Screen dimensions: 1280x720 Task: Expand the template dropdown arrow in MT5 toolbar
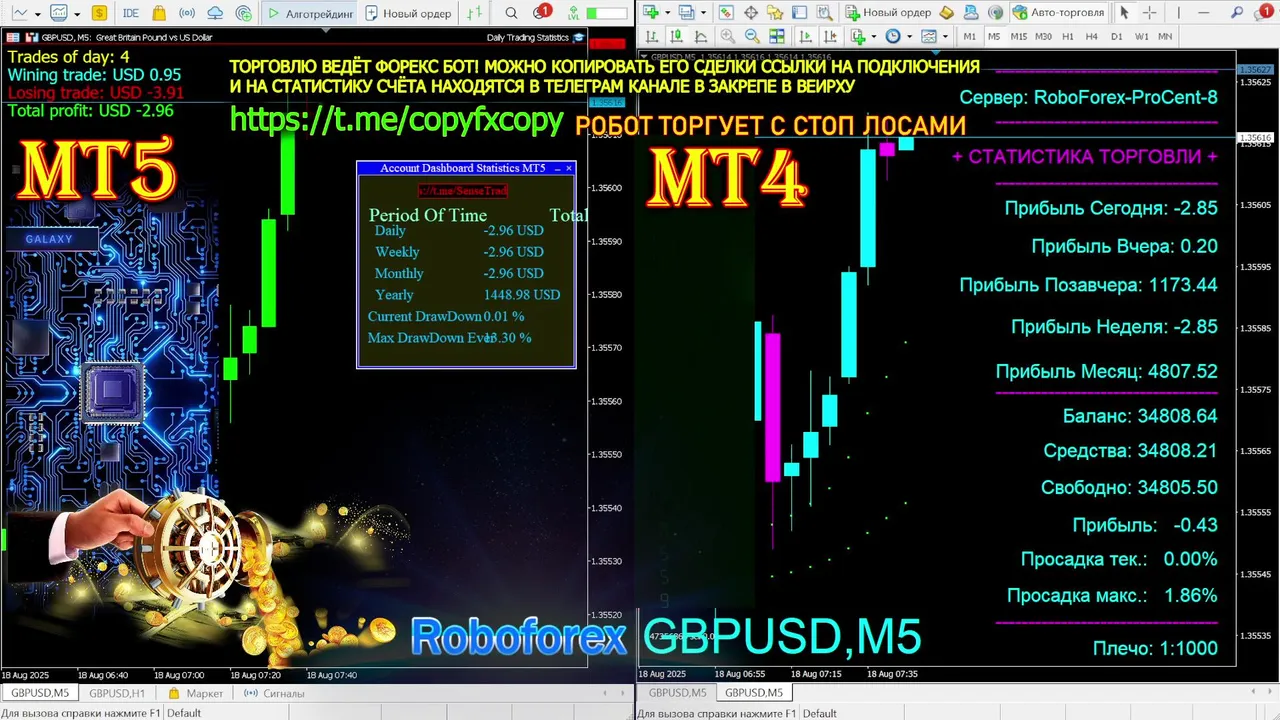coord(77,14)
